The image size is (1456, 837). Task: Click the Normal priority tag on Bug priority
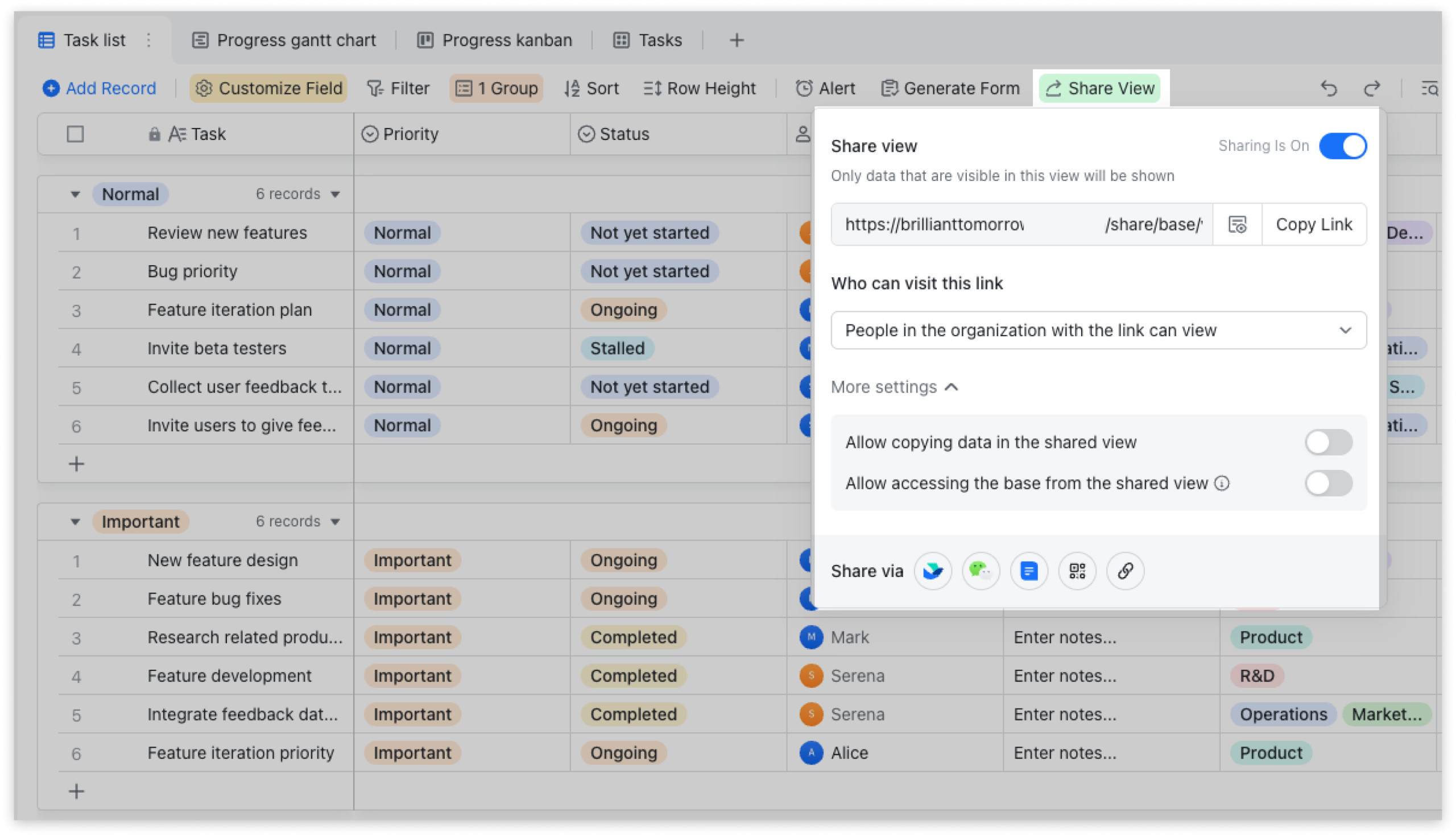pyautogui.click(x=402, y=271)
